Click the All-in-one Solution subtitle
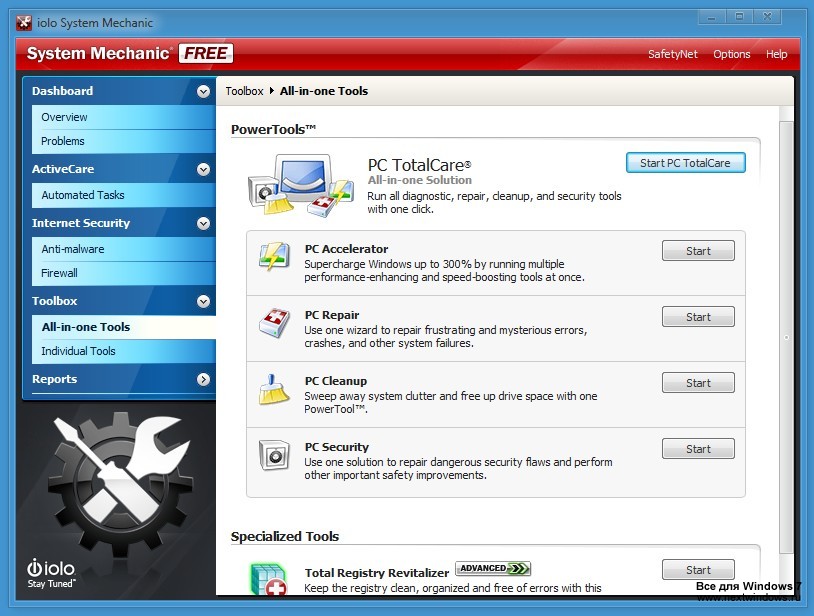The image size is (814, 616). pos(419,180)
